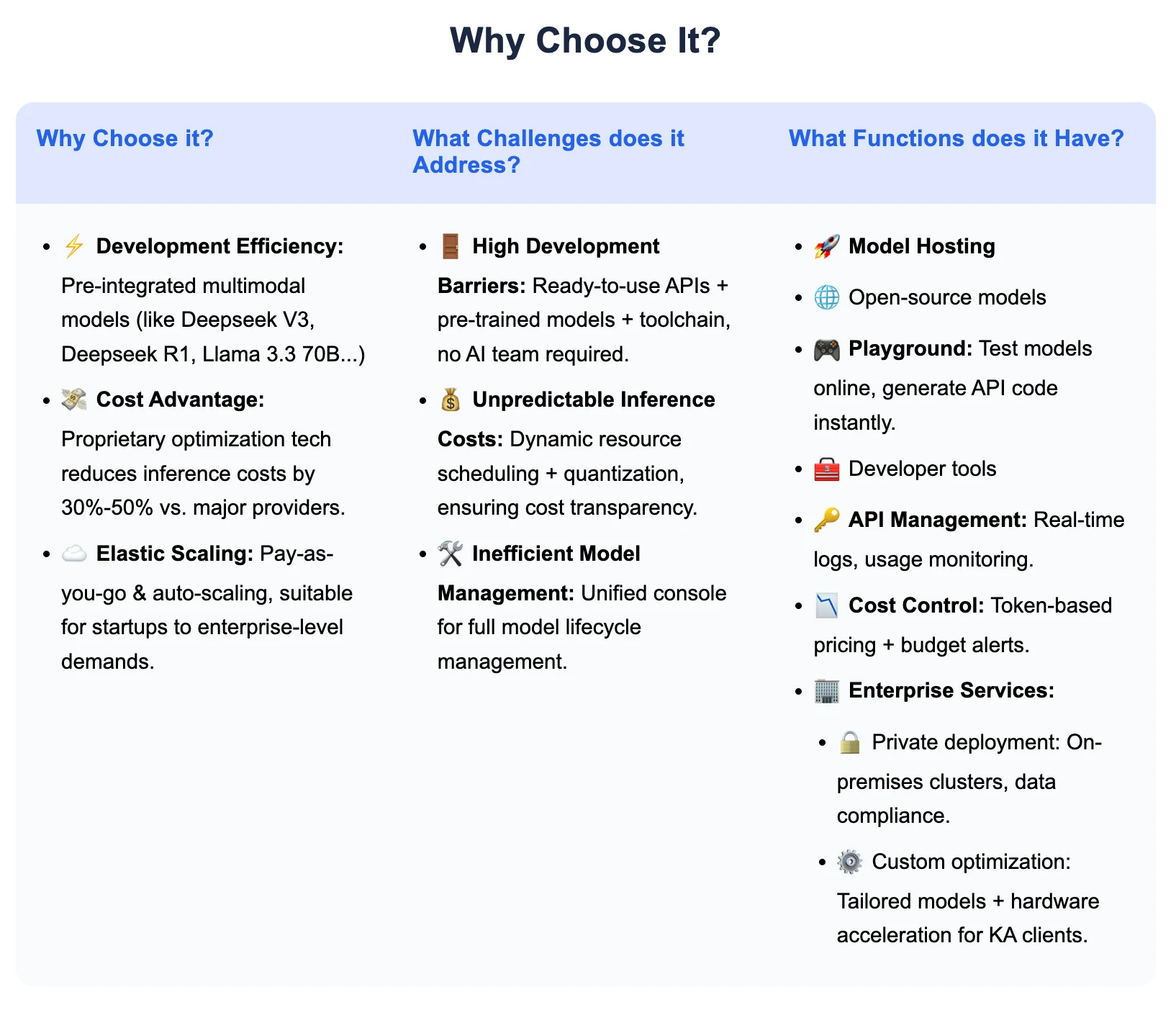The width and height of the screenshot is (1176, 1015).
Task: Click the 'Why Choose It?' page title
Action: [x=586, y=40]
